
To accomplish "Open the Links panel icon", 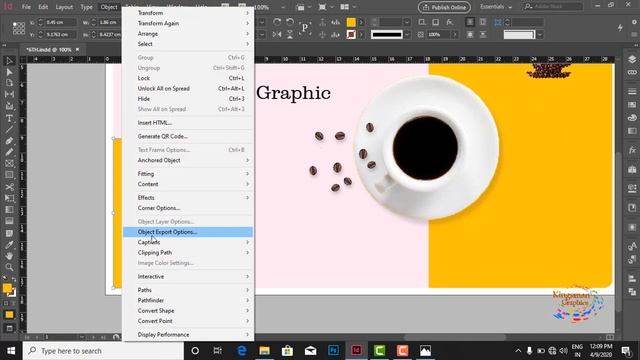I will point(632,72).
